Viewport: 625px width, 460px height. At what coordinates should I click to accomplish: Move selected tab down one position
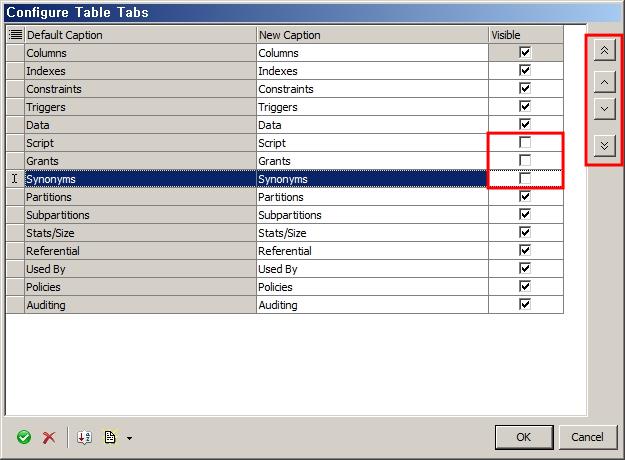click(x=604, y=108)
